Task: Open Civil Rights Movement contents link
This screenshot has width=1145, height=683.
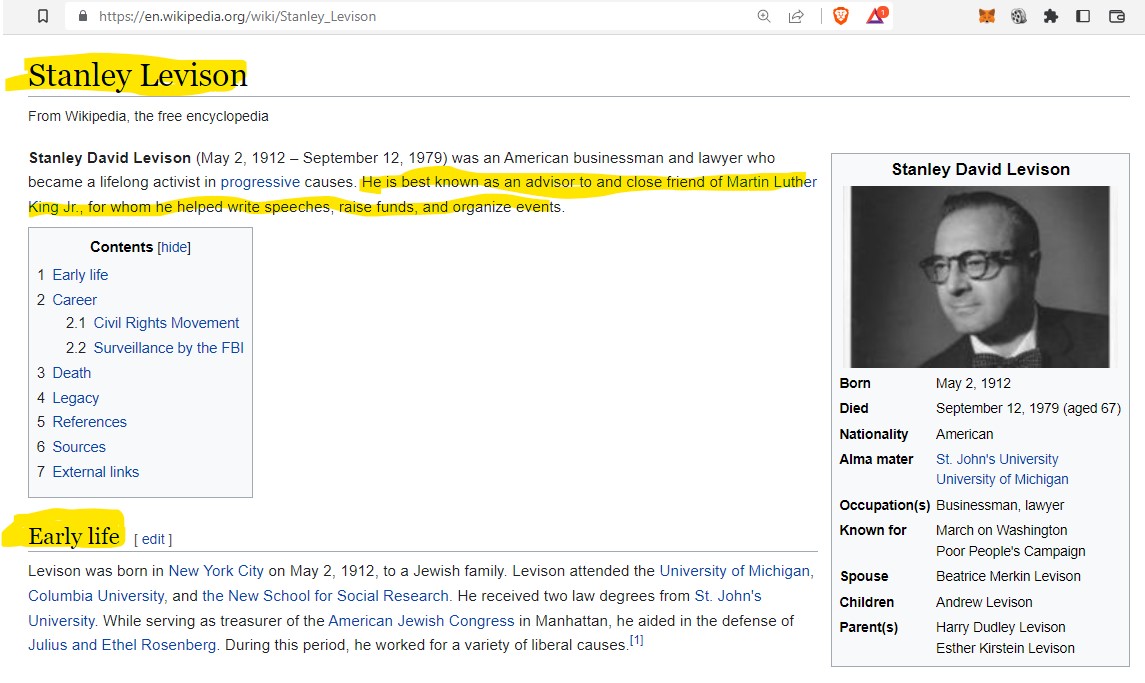Action: coord(166,323)
